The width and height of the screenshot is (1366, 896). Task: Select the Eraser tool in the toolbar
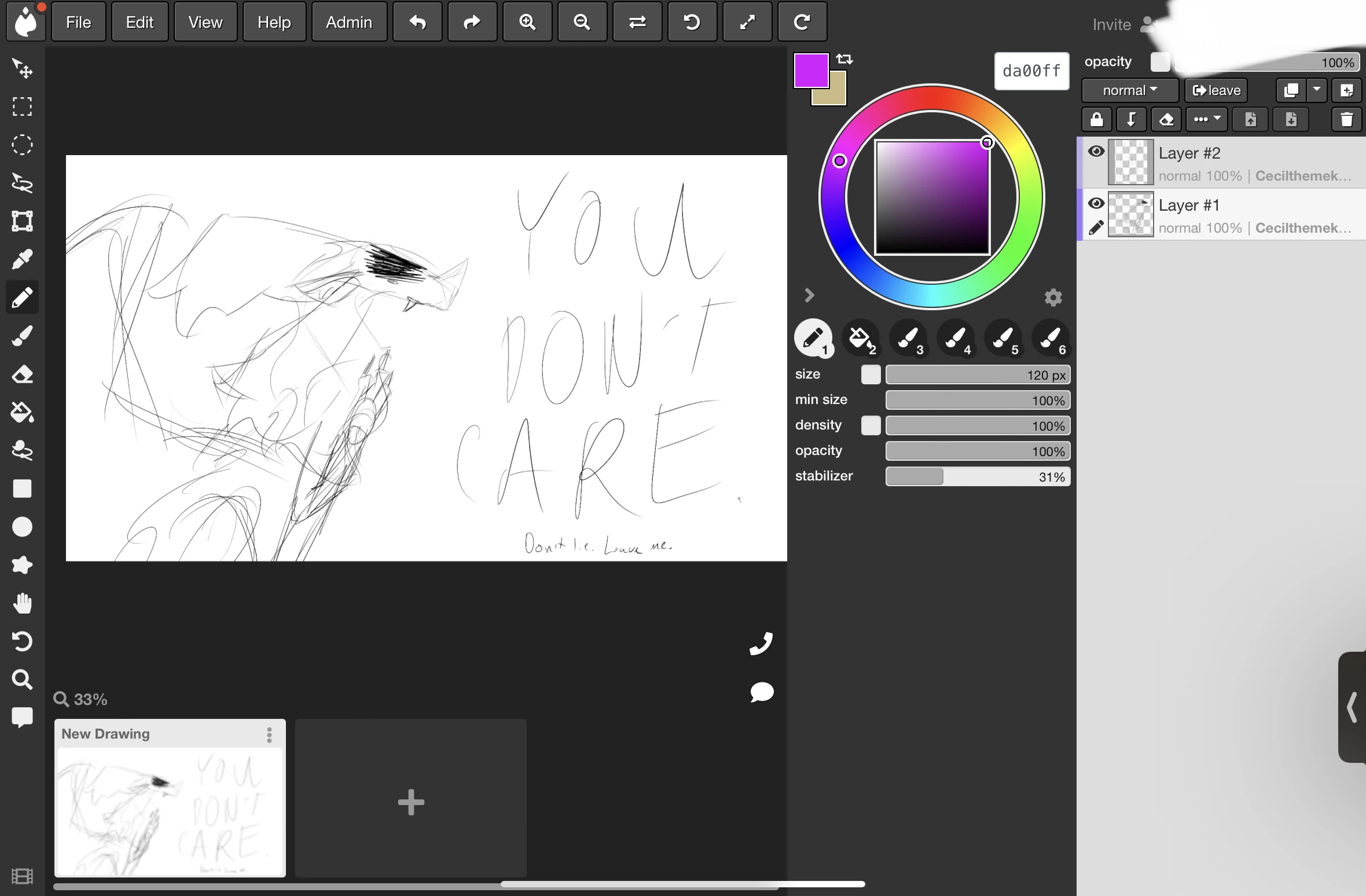click(22, 375)
